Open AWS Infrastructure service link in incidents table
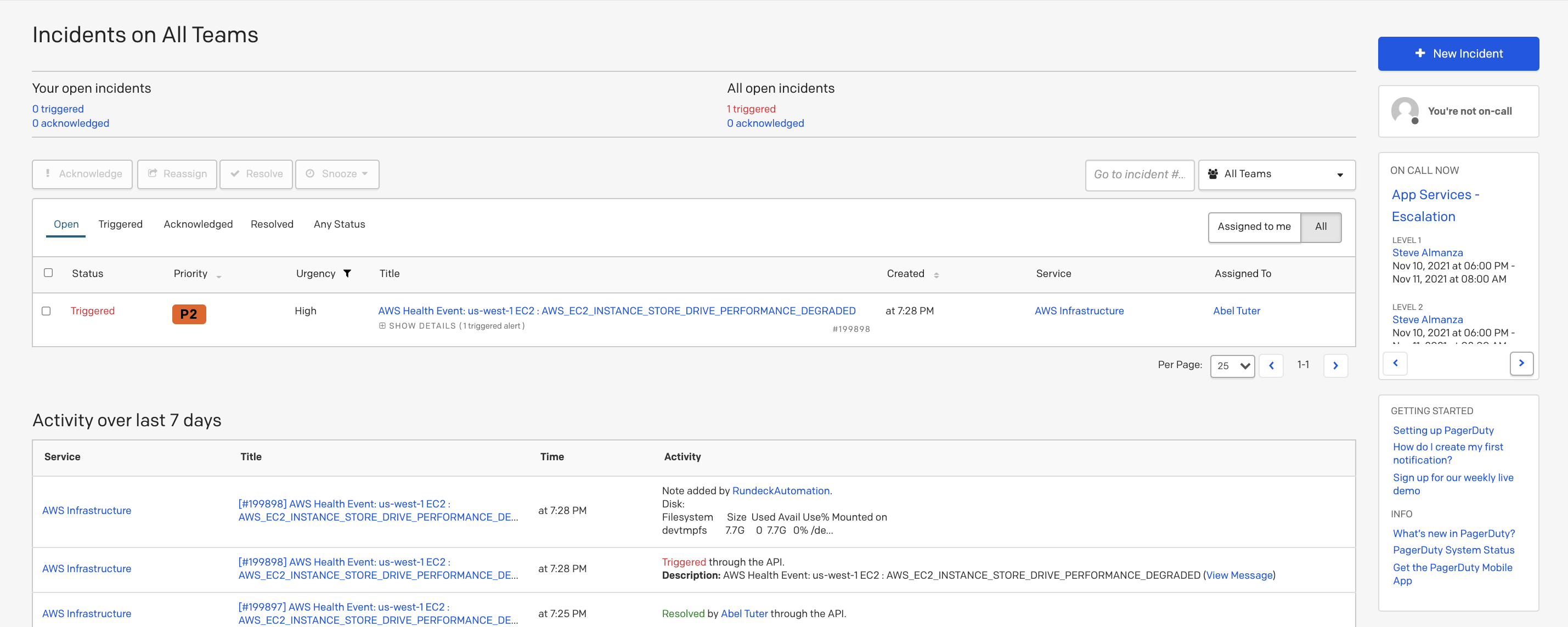The height and width of the screenshot is (627, 1568). coord(1079,311)
